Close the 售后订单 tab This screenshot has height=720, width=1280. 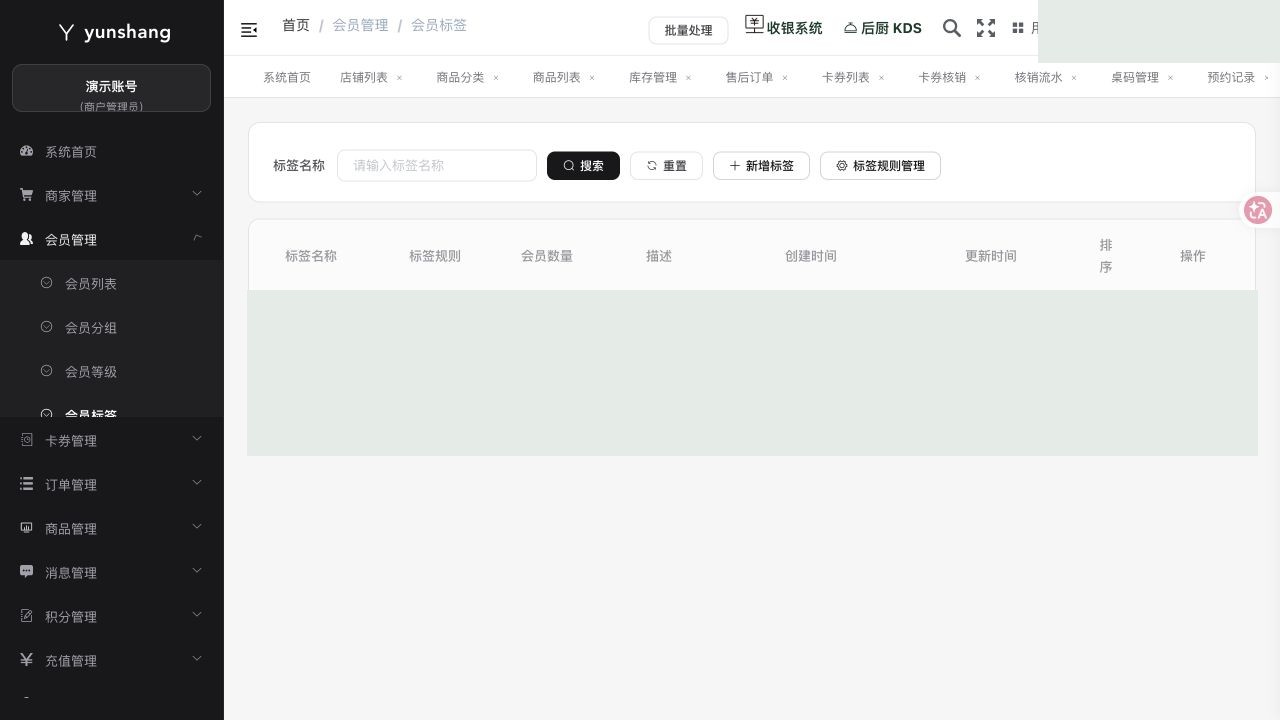coord(785,78)
